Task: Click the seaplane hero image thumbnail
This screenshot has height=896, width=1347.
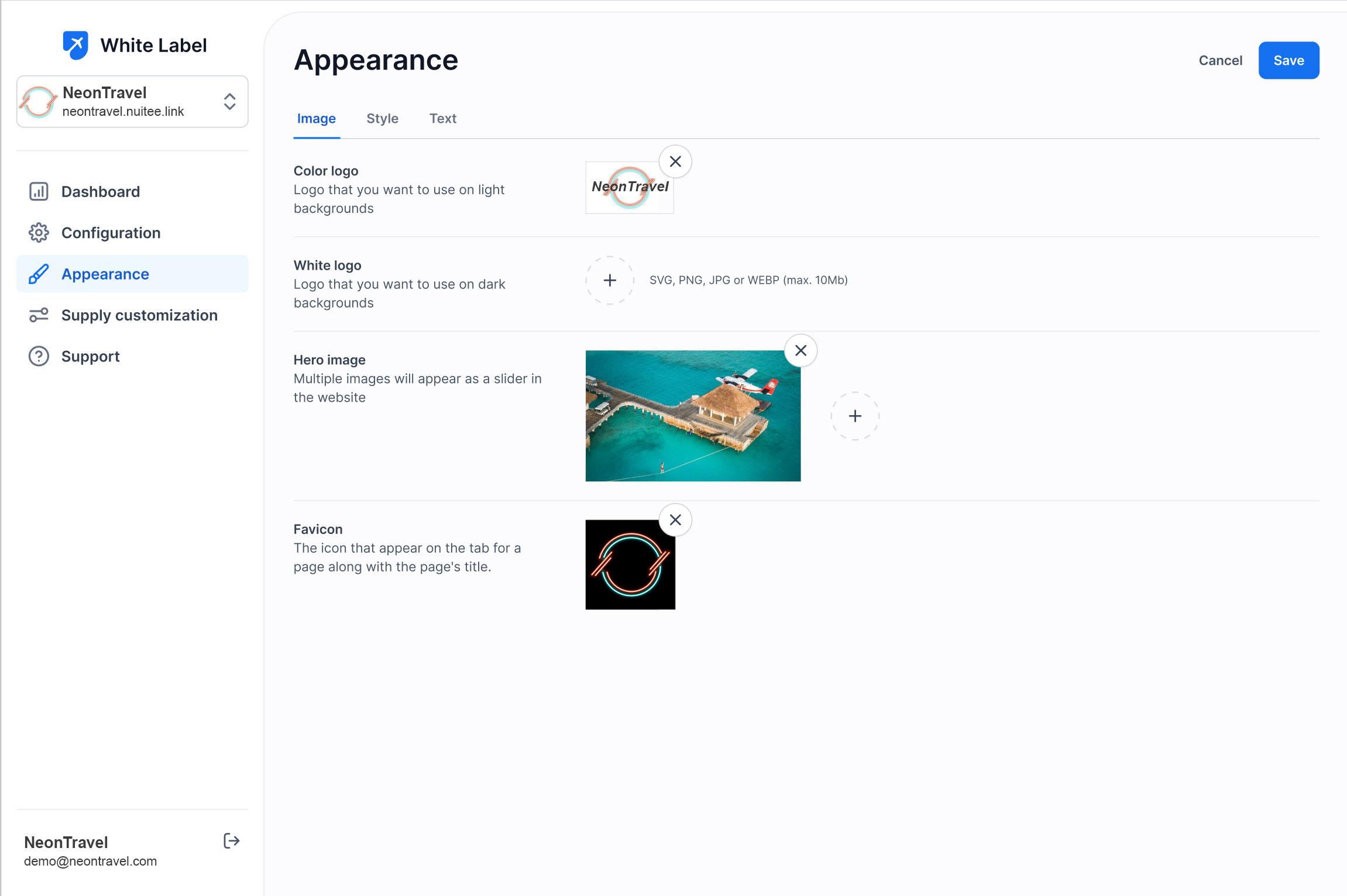Action: [x=693, y=416]
